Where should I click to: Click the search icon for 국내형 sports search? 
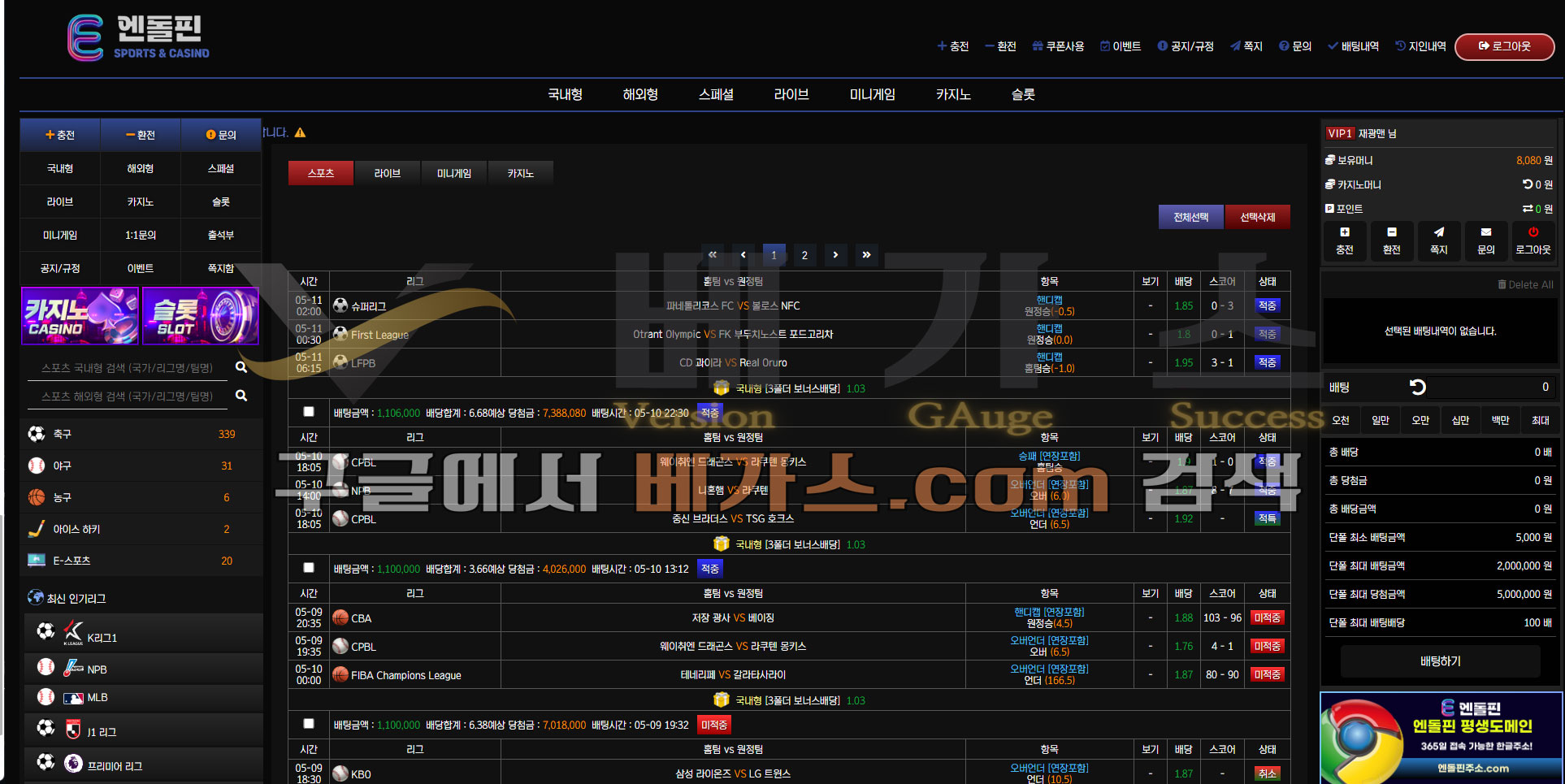tap(241, 367)
